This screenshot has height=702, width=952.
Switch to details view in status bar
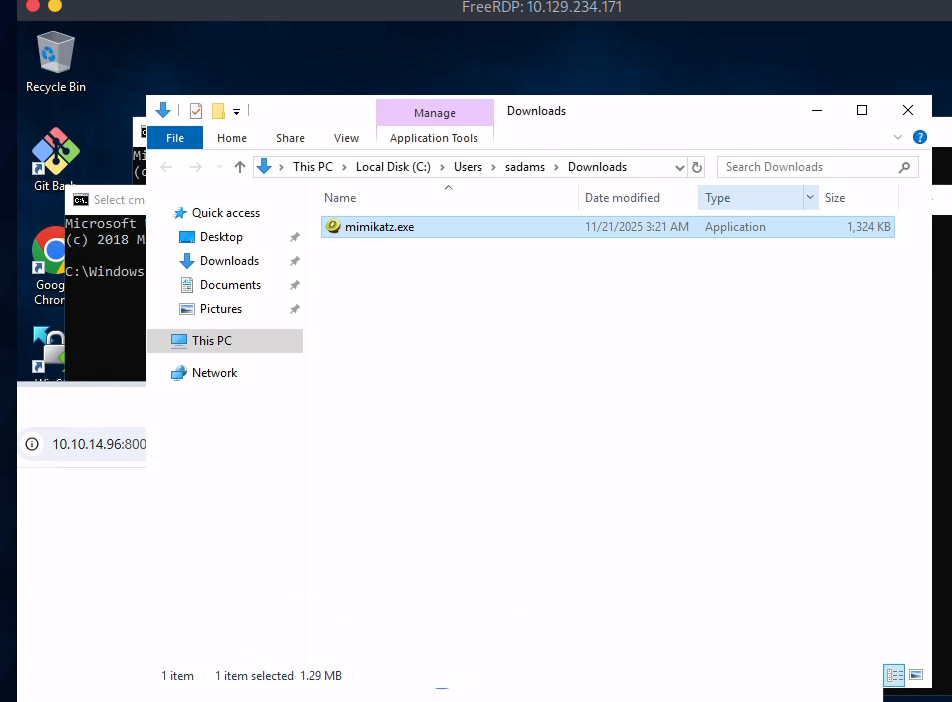coord(894,675)
